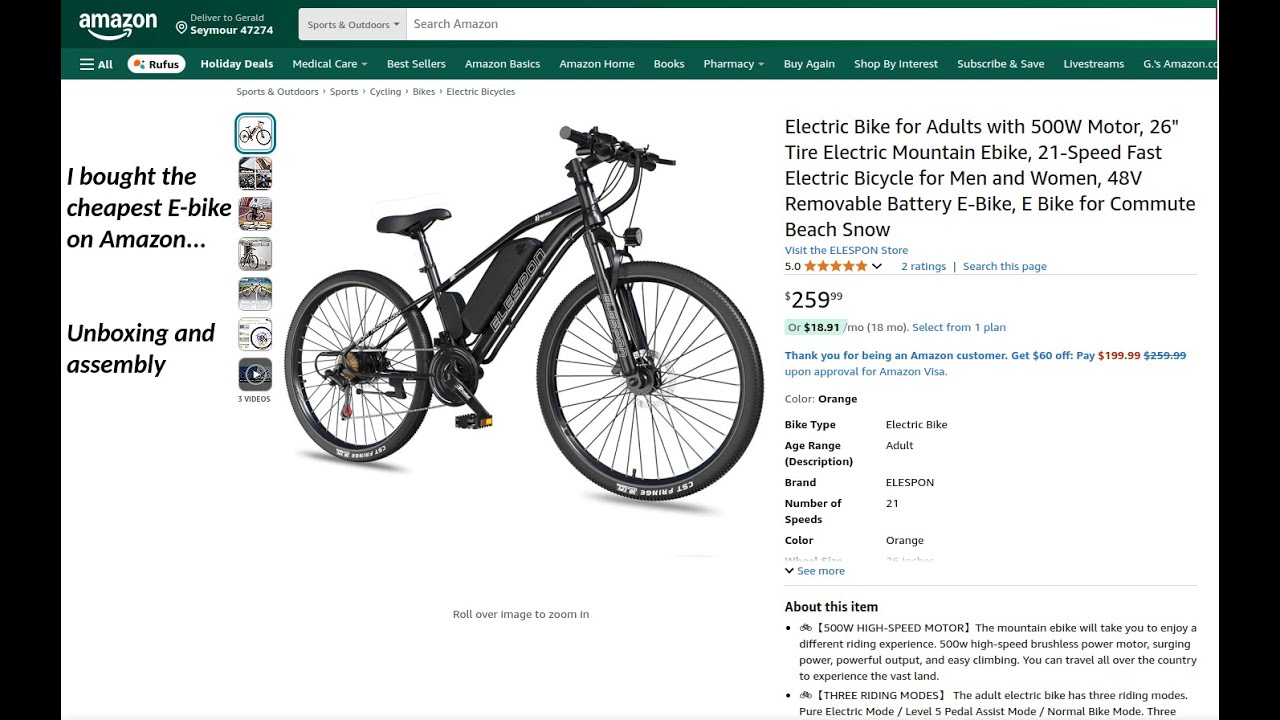Open the hamburger All menu
This screenshot has height=720, width=1280.
(x=97, y=64)
